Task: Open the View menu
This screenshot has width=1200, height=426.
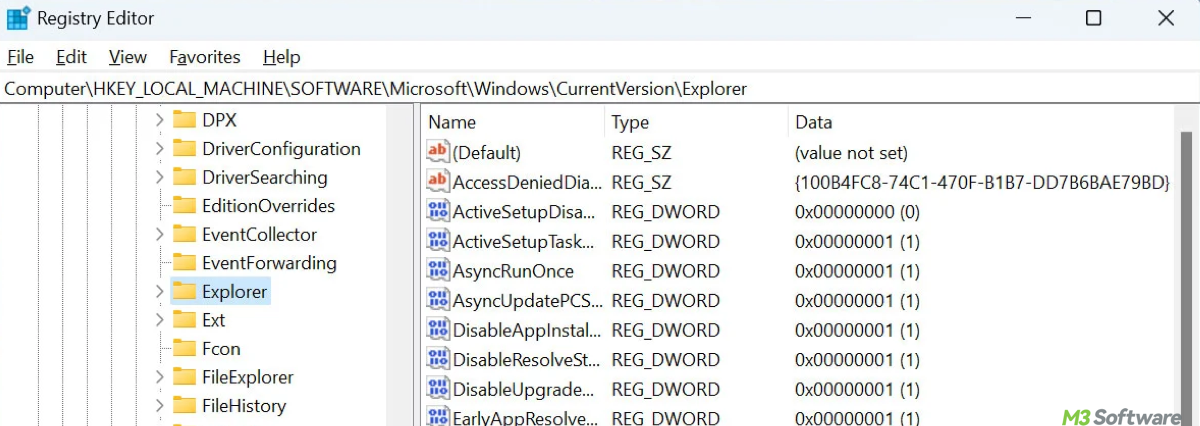Action: click(128, 57)
